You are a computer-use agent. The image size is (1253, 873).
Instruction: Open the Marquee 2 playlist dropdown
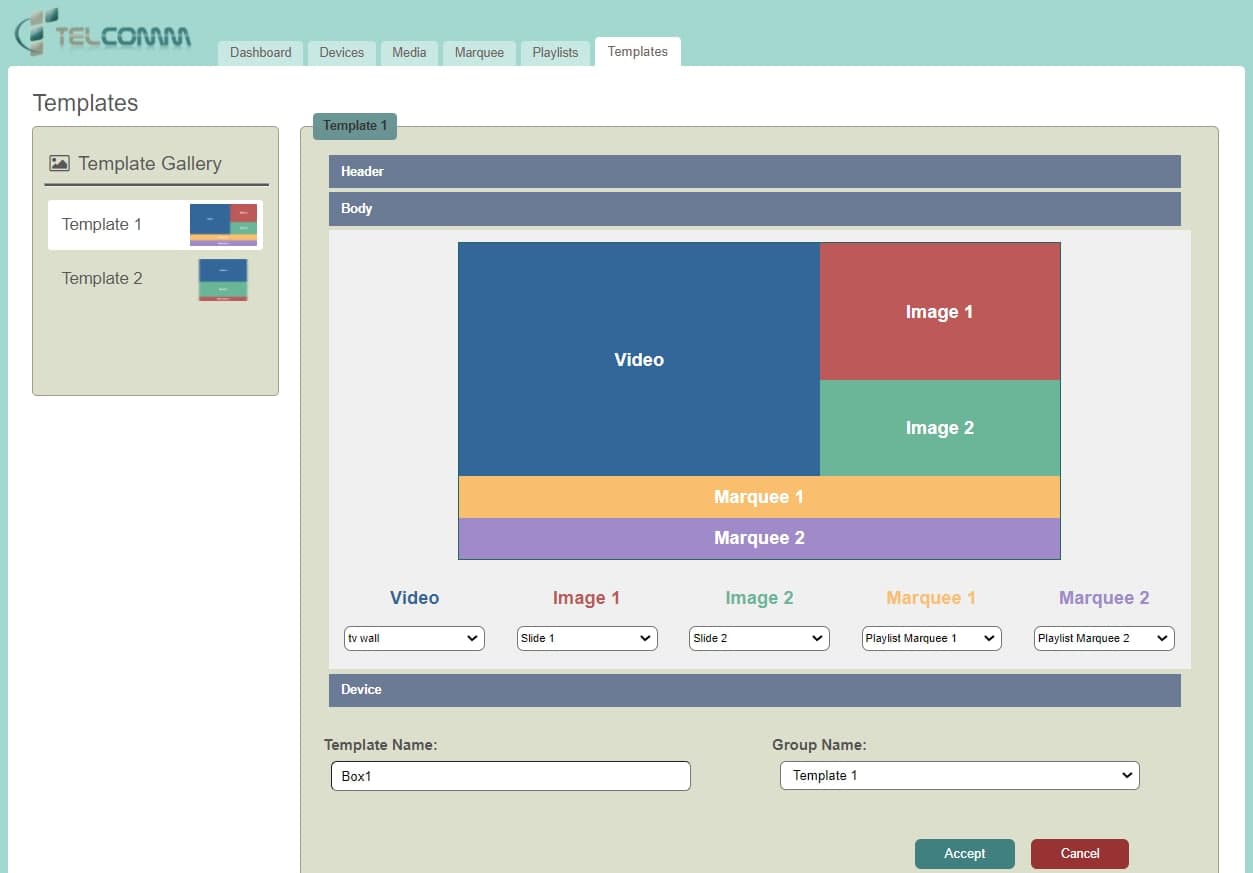click(1103, 638)
